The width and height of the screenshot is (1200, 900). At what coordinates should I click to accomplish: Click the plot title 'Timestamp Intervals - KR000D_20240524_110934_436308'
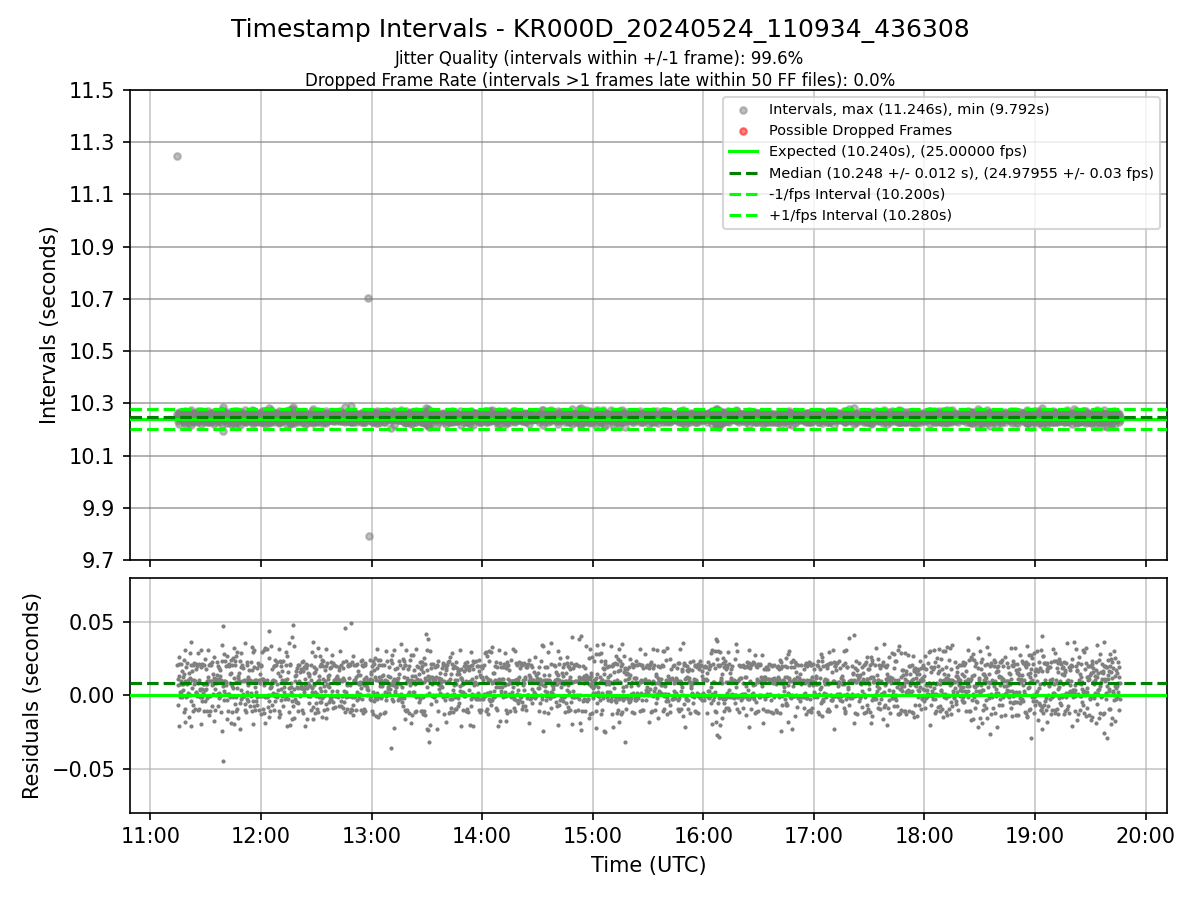coord(600,29)
